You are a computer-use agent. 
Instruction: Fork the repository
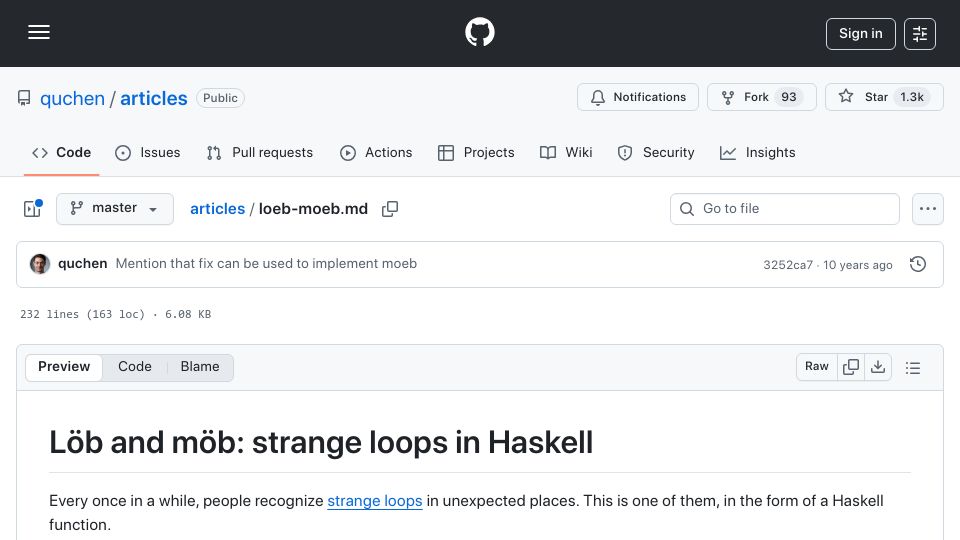(x=762, y=97)
